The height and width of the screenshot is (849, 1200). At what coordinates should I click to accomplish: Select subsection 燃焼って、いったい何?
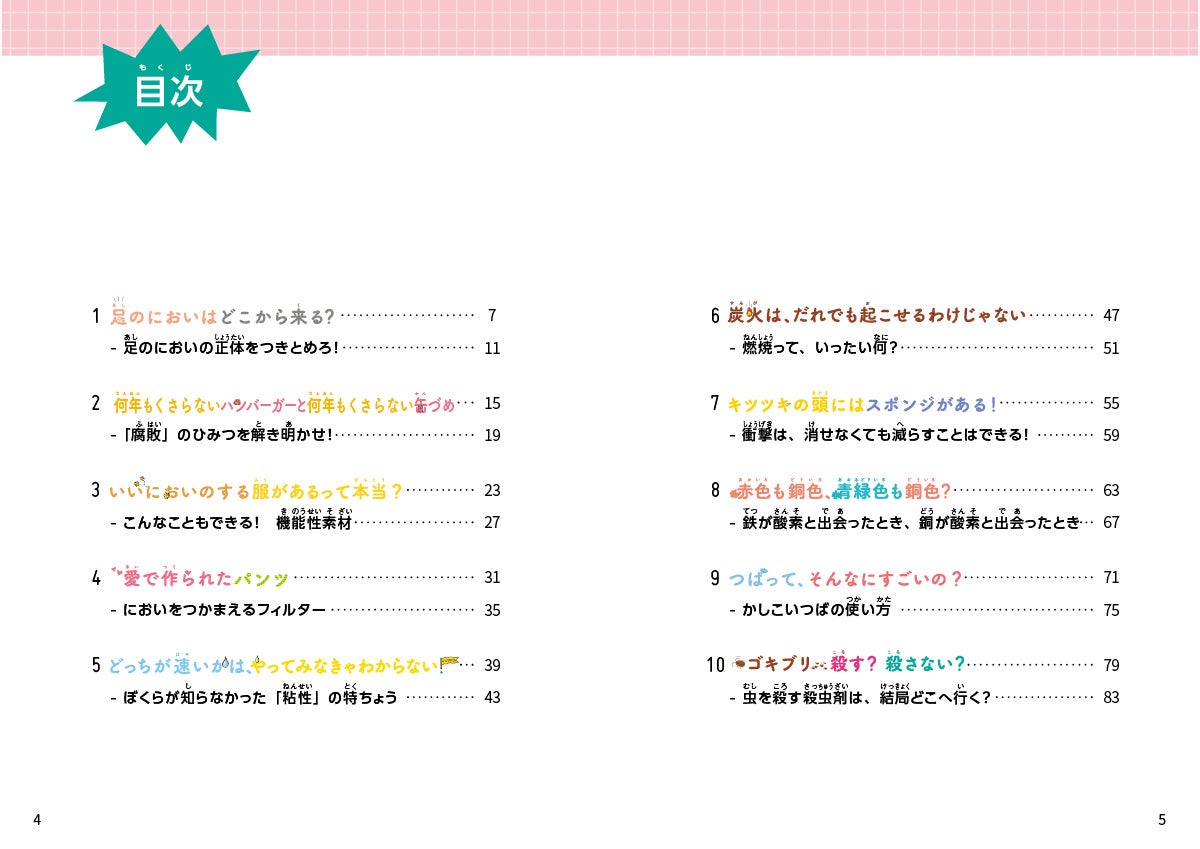(820, 348)
